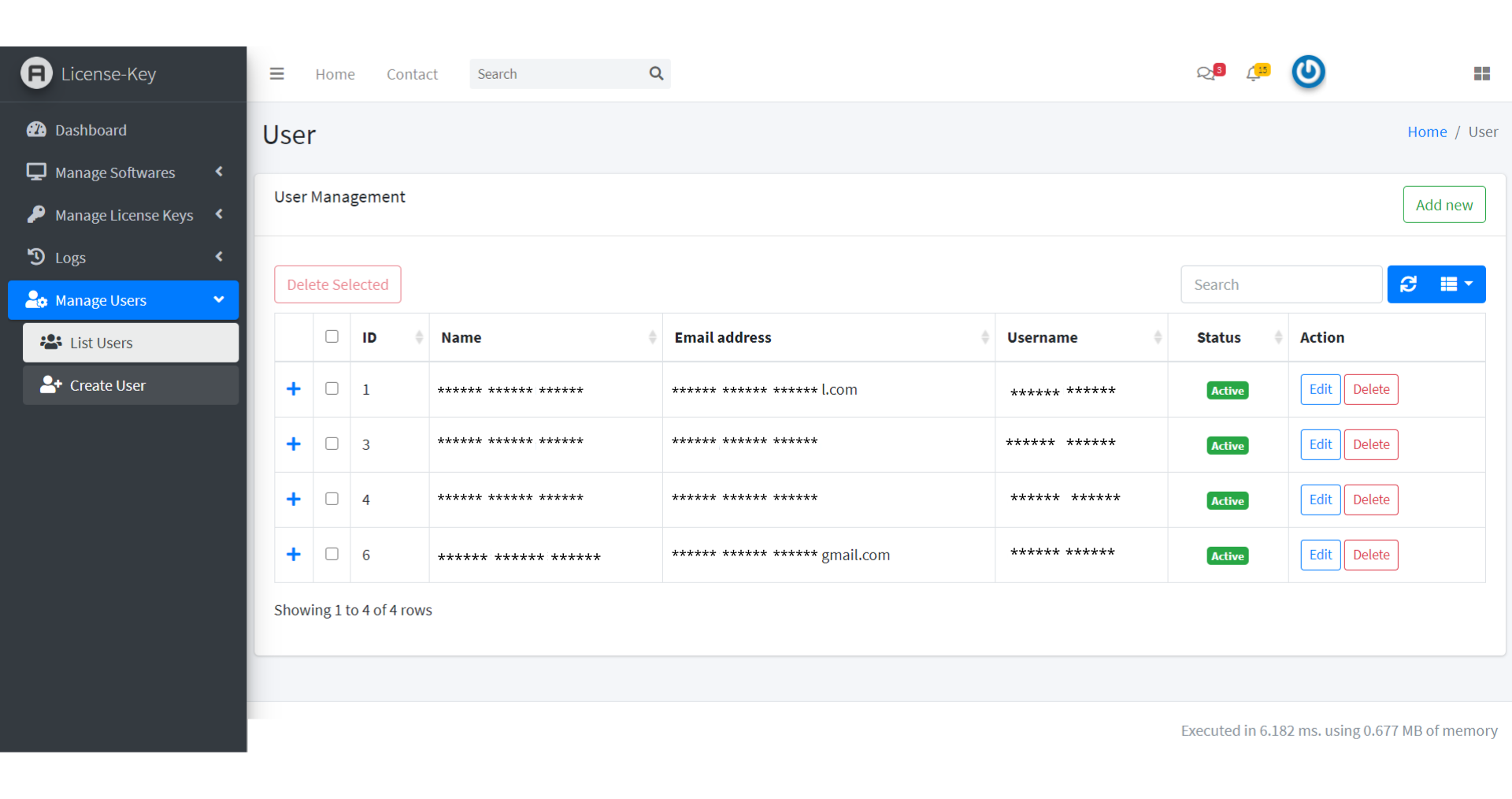Tick the select-all checkbox in table header
Viewport: 1512px width, 799px height.
pos(332,336)
